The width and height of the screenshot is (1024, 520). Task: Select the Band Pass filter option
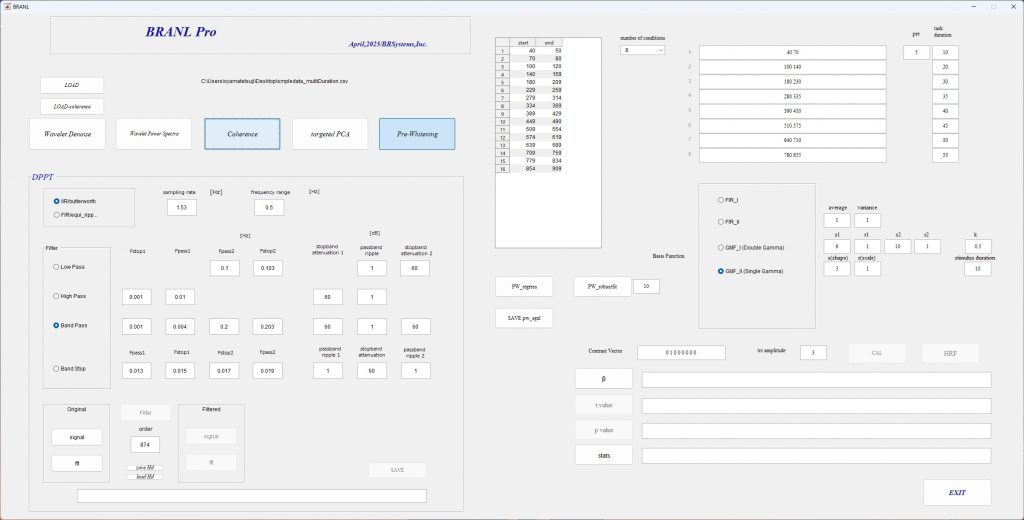69,325
